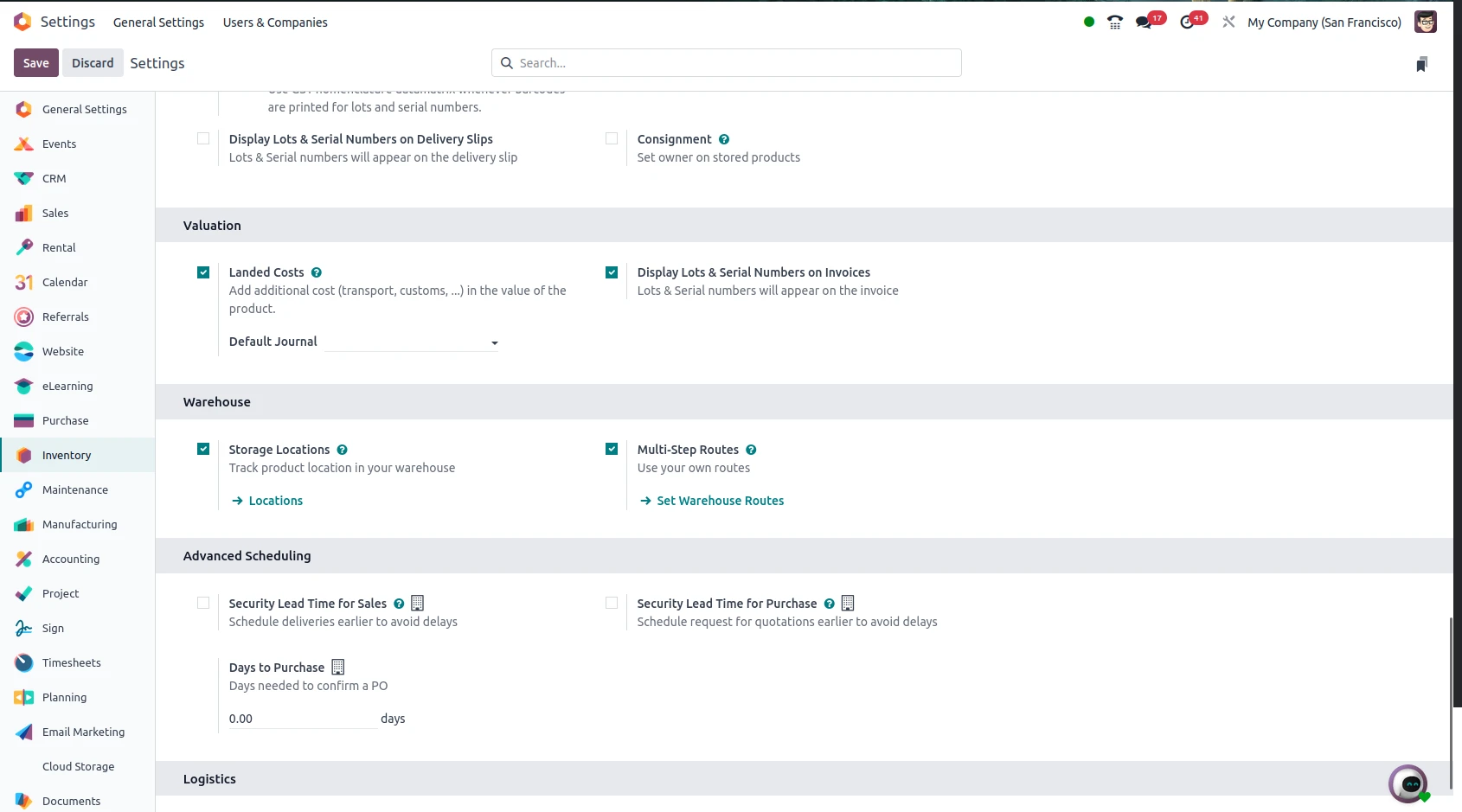Open the Users & Companies menu
The width and height of the screenshot is (1462, 812).
275,22
